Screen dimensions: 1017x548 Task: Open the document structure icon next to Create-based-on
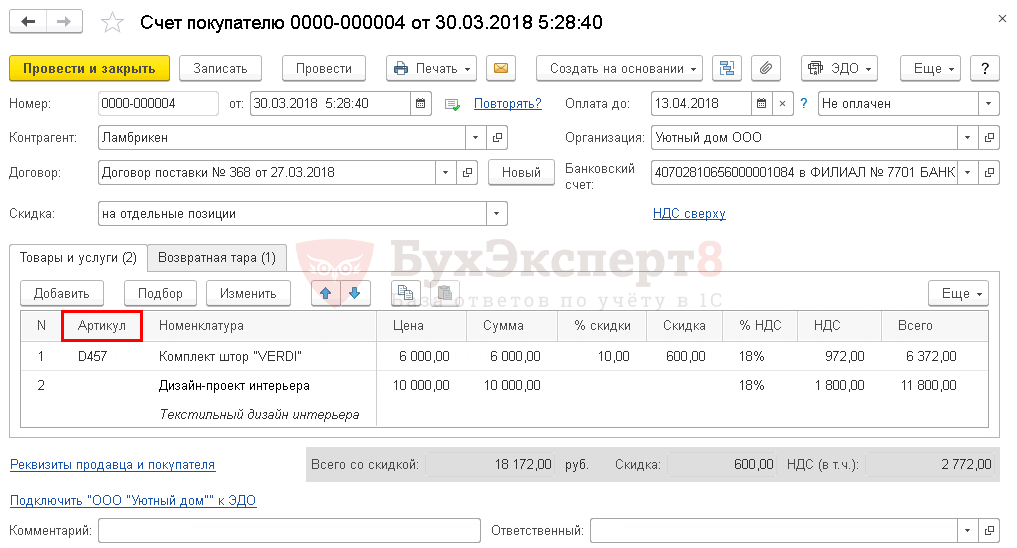[727, 69]
